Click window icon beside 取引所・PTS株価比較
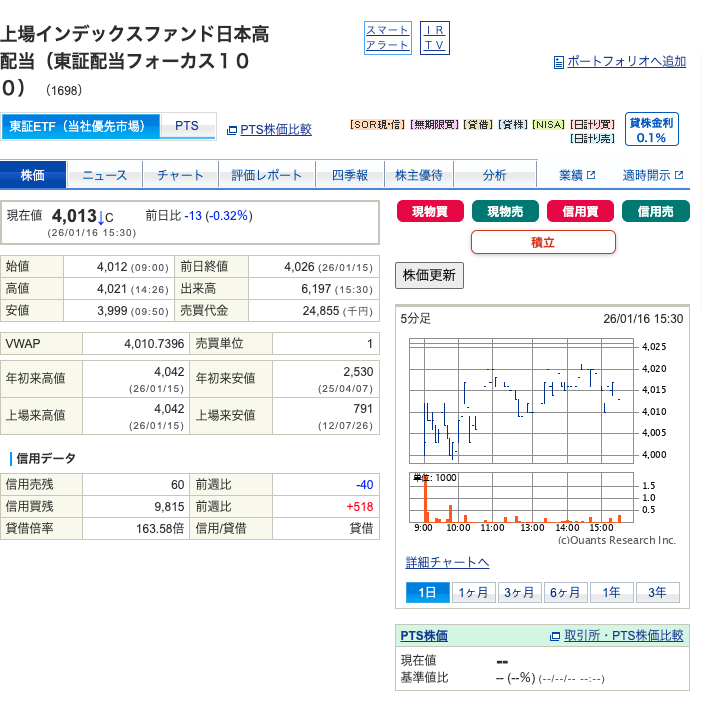702x703 pixels. 555,636
